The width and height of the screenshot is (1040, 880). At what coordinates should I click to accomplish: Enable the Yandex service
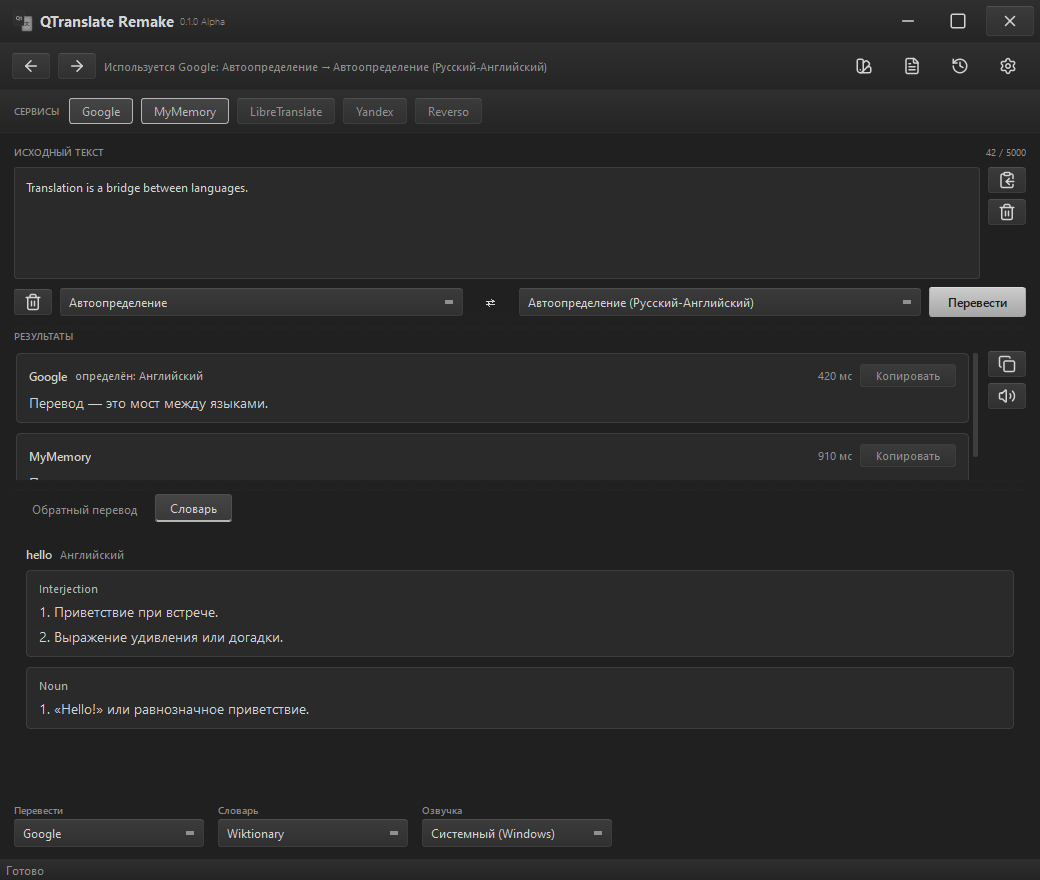pos(375,111)
